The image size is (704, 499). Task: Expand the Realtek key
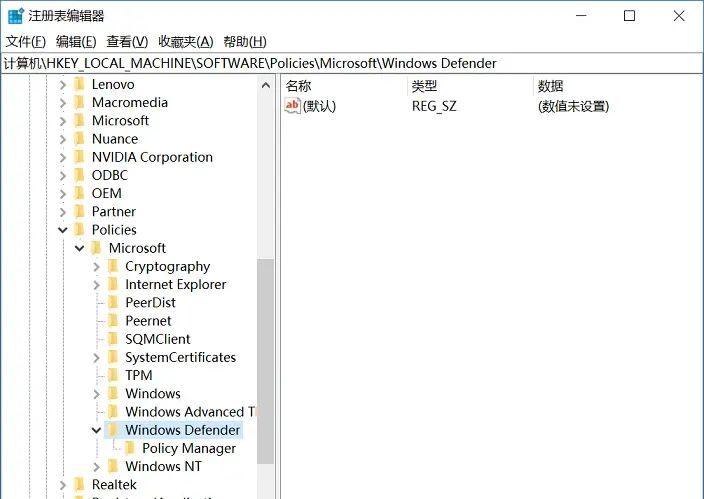tap(63, 485)
